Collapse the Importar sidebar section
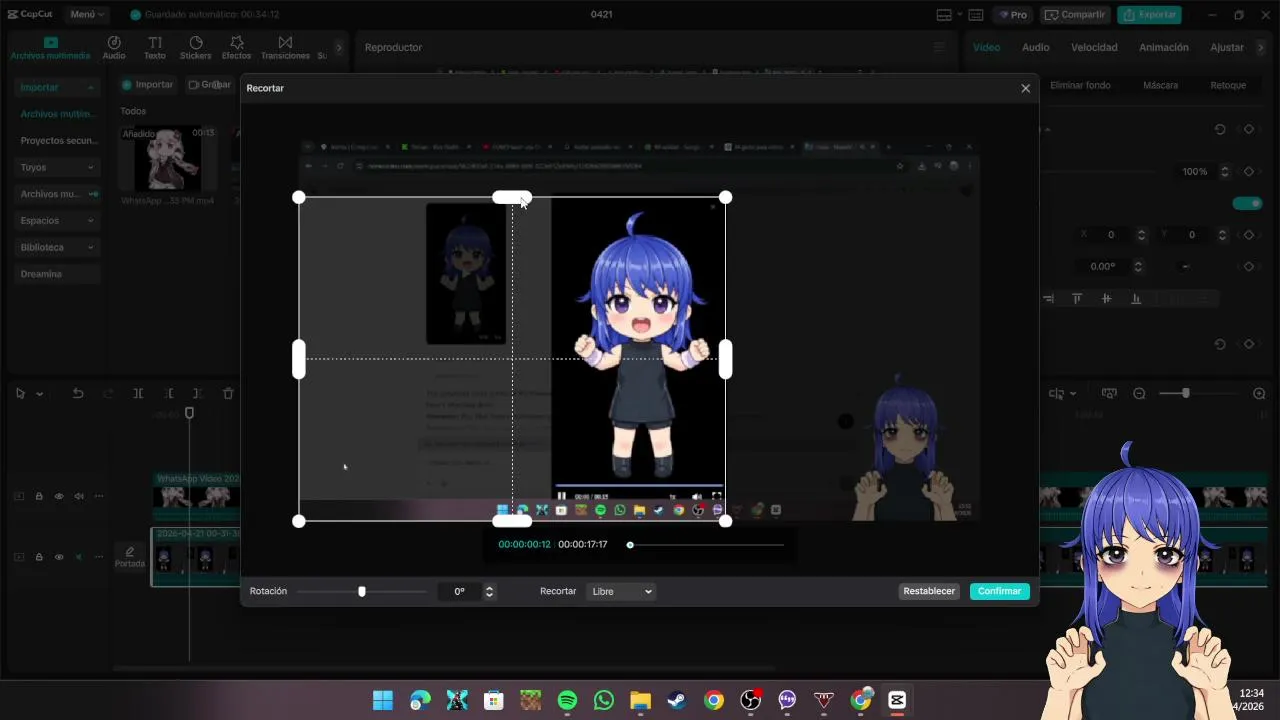The image size is (1280, 720). (57, 88)
